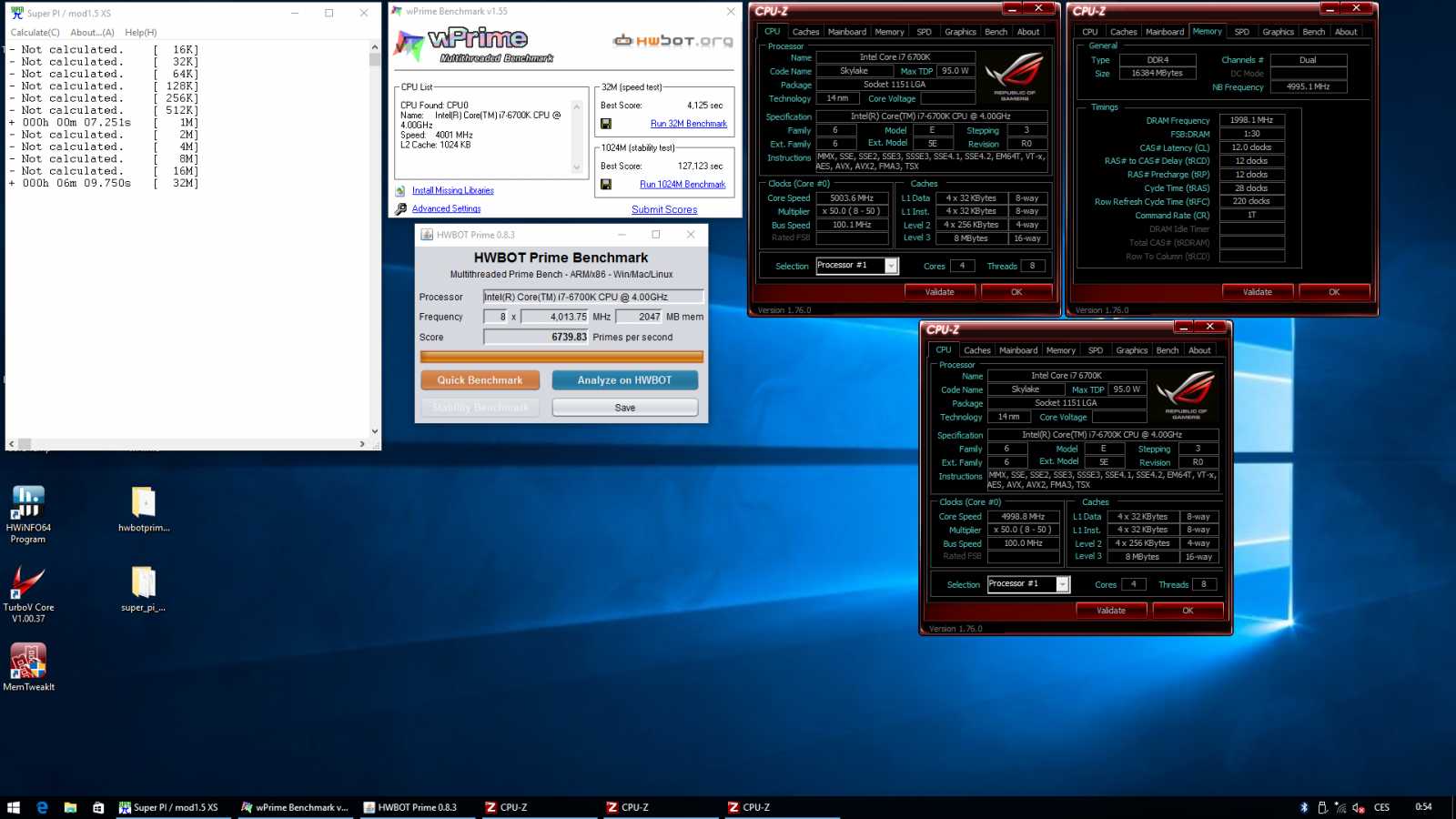Click the Submit Scores link

[664, 210]
